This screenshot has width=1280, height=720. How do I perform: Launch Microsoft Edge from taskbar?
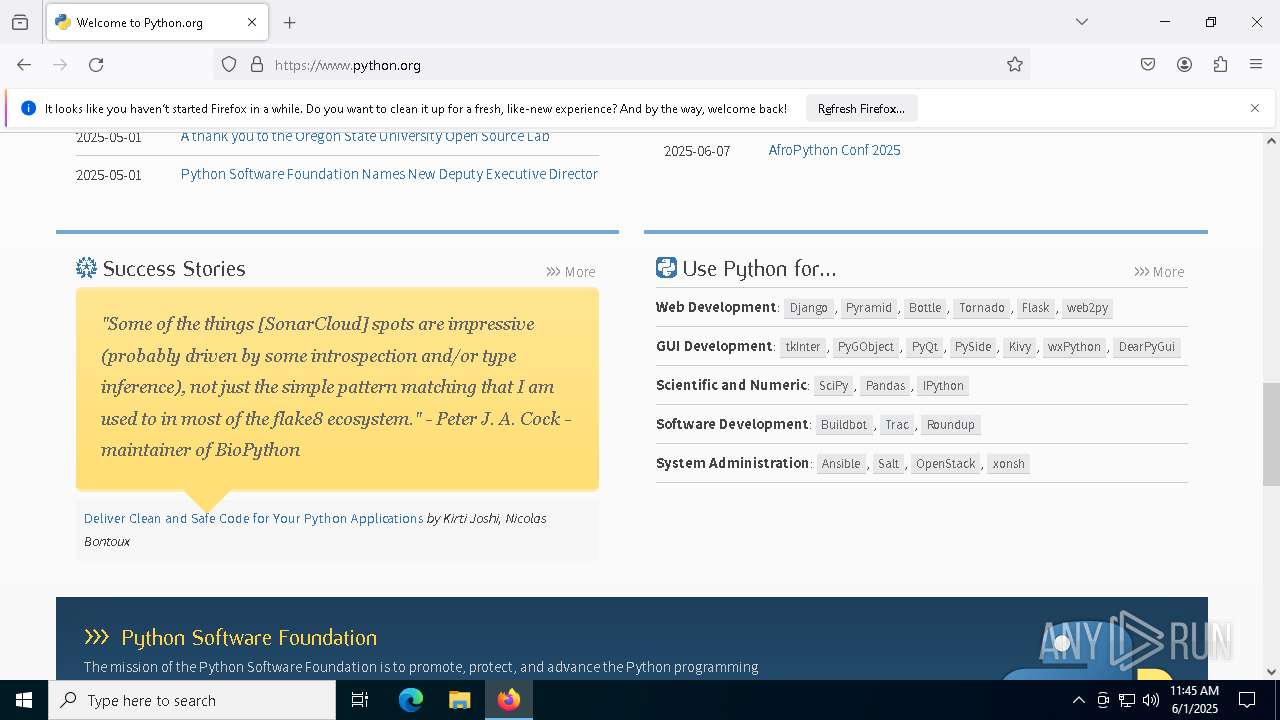point(411,700)
